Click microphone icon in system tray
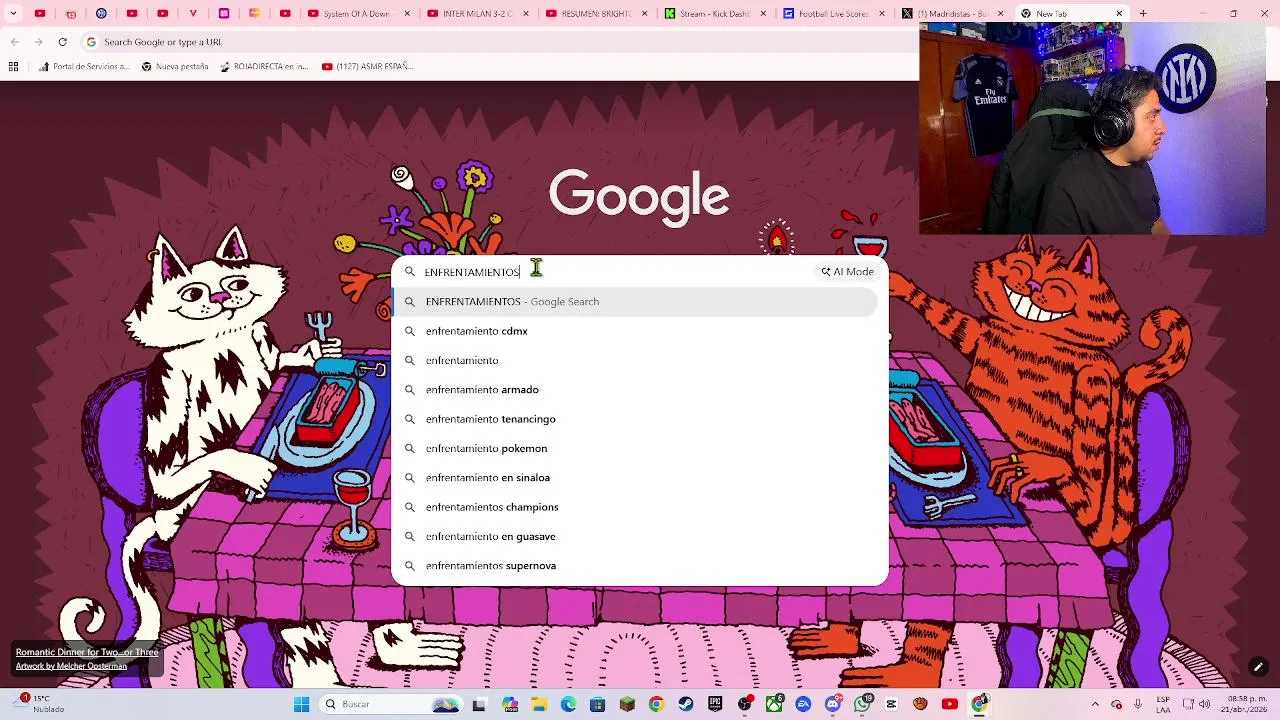 tap(1138, 704)
